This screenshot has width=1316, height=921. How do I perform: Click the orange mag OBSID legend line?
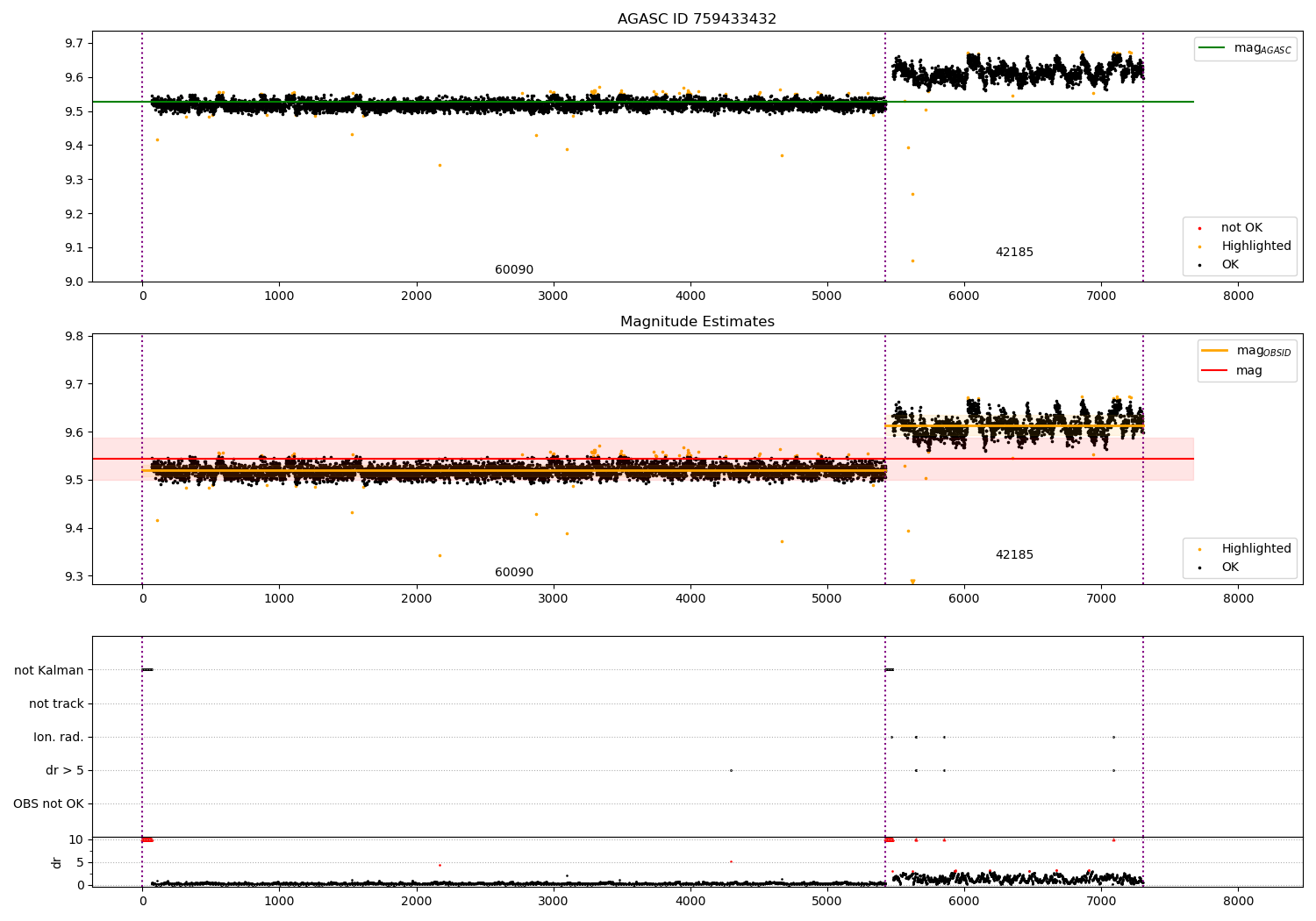[x=1215, y=351]
